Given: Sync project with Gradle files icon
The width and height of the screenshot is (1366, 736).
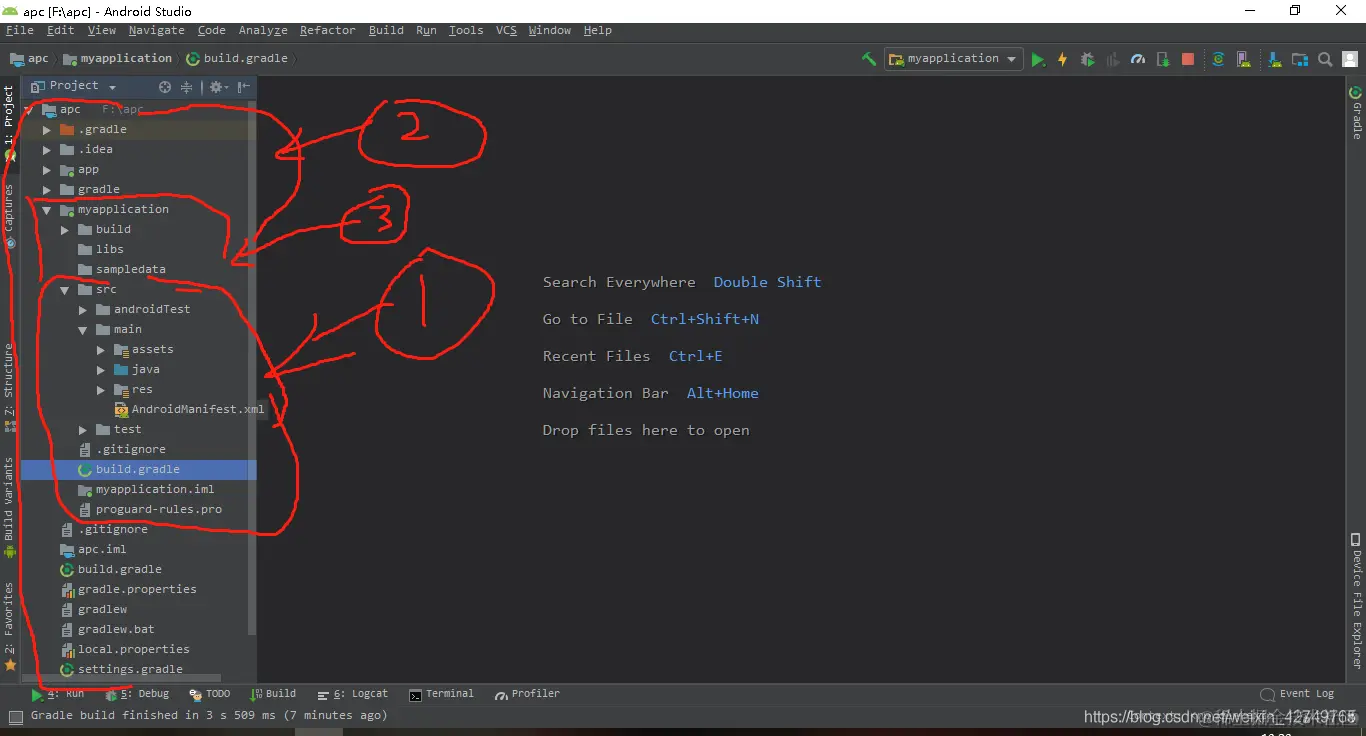Looking at the screenshot, I should [1218, 59].
